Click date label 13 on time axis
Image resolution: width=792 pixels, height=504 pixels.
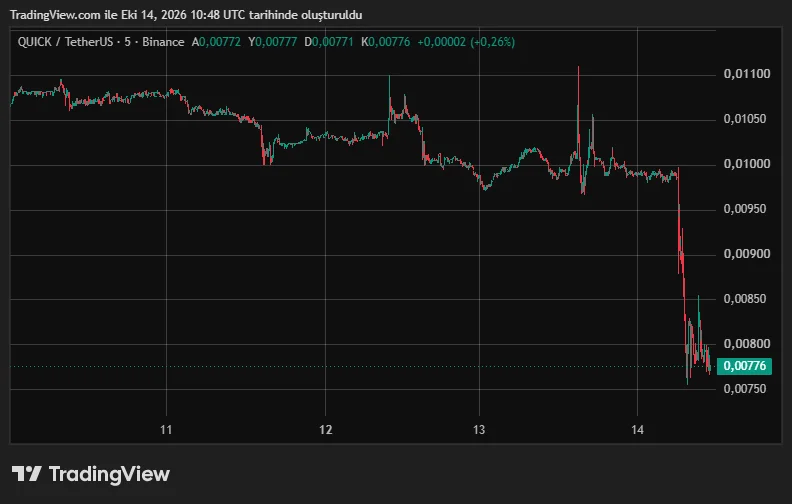(x=479, y=430)
